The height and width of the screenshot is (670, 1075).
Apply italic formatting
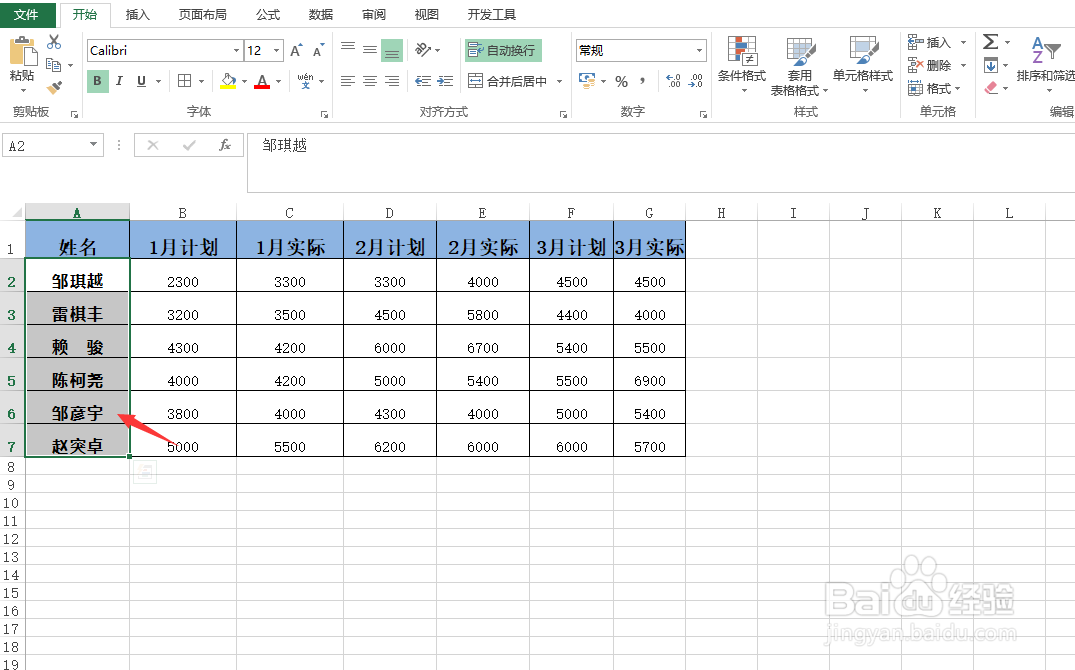[119, 81]
